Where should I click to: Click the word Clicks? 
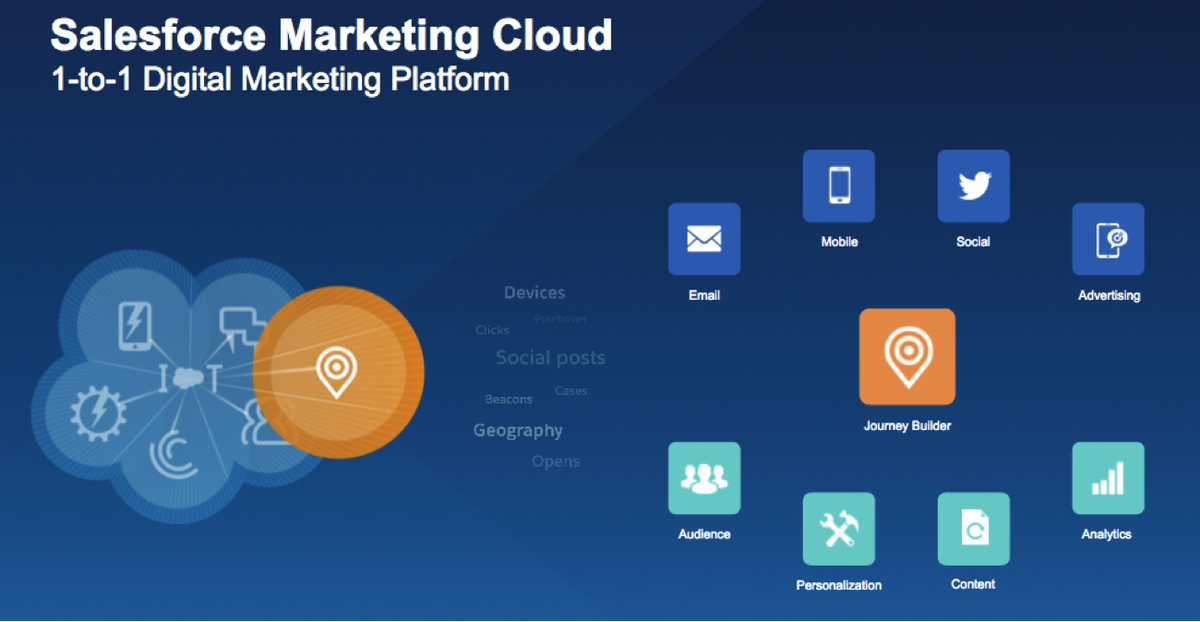pyautogui.click(x=492, y=330)
